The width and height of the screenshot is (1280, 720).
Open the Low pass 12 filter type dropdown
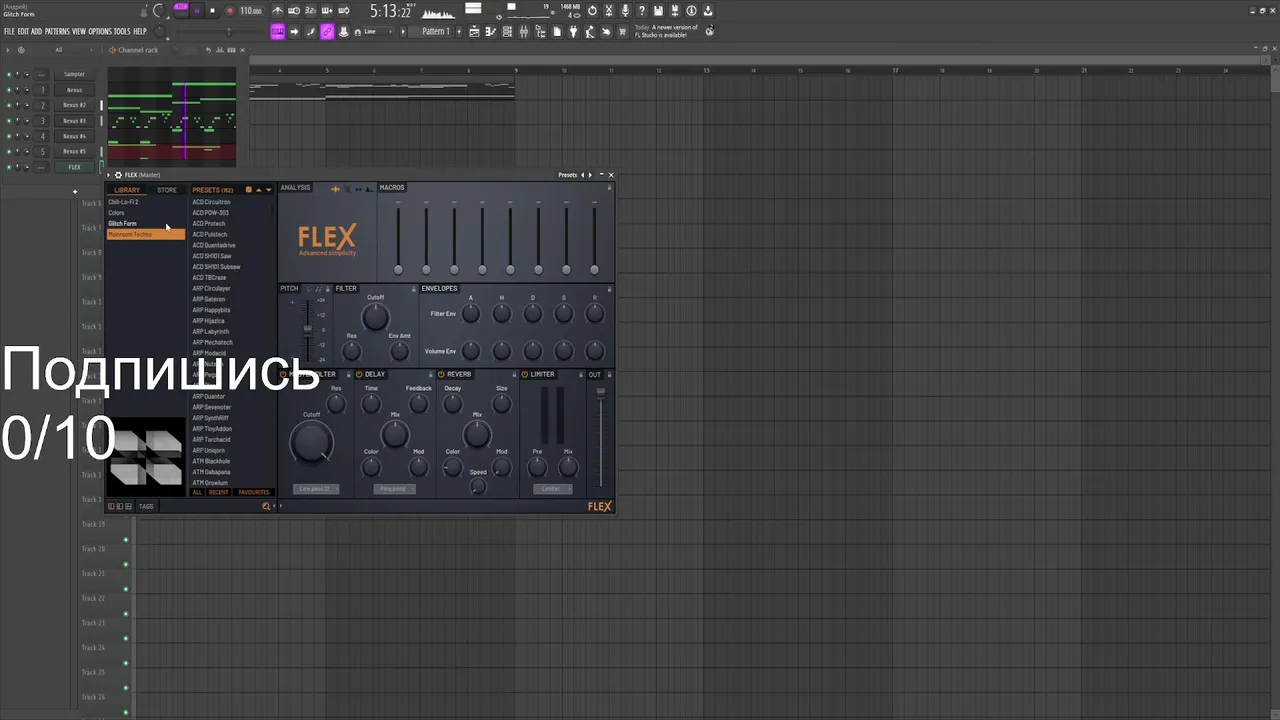[x=317, y=489]
